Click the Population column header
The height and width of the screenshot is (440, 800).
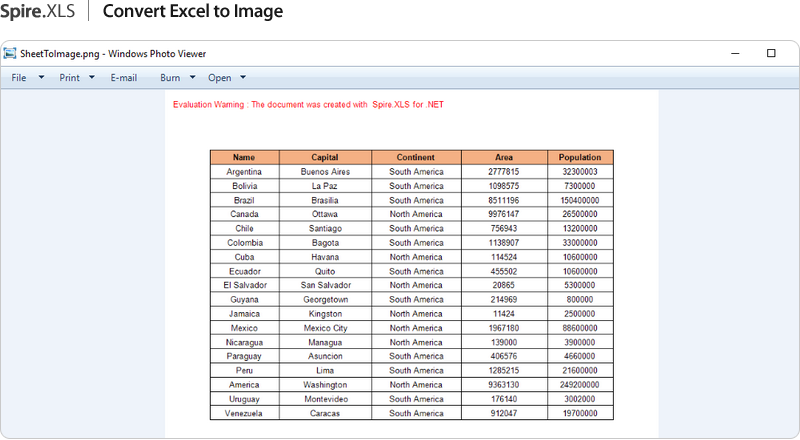tap(580, 157)
